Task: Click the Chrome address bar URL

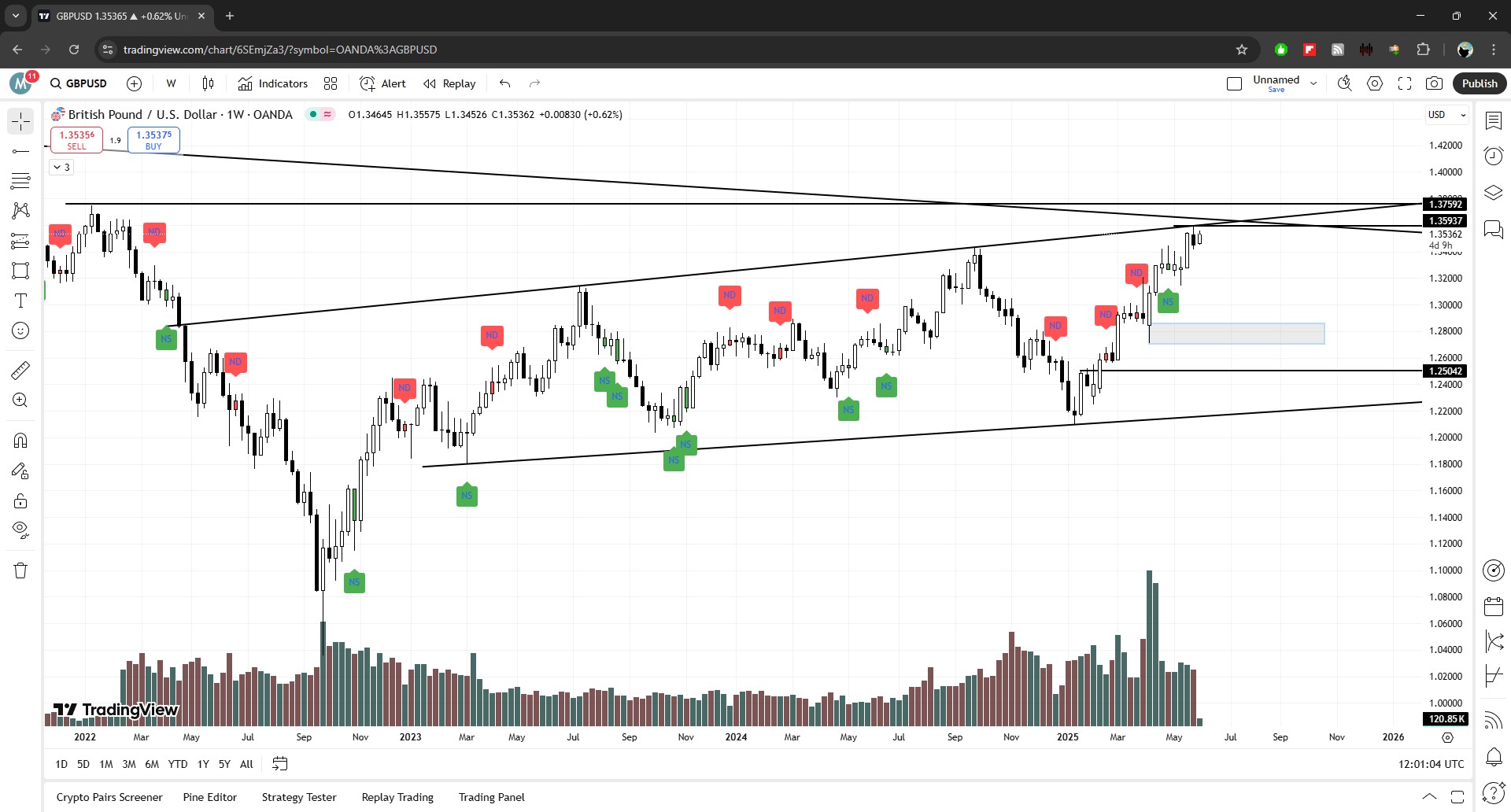Action: pos(279,50)
